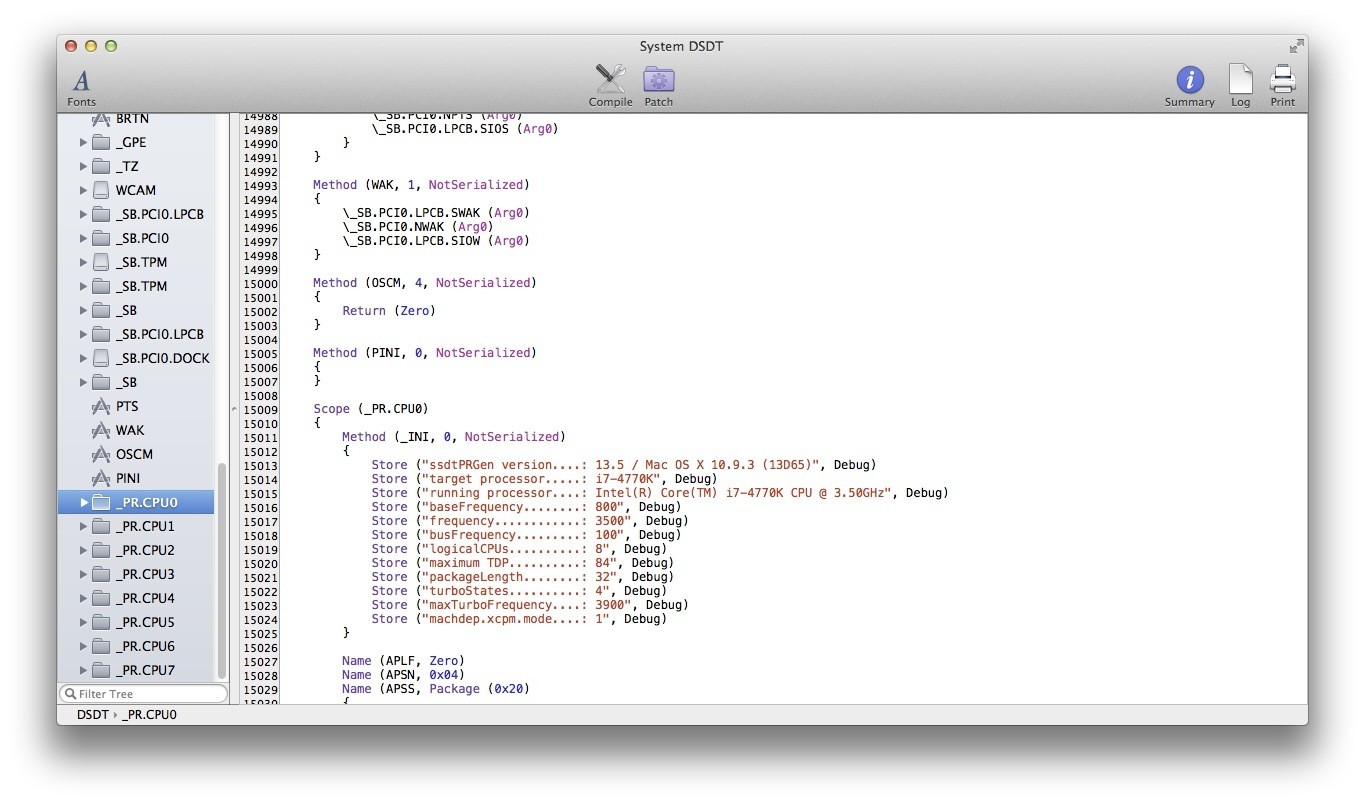Click the folder icon for _PR.CPU3
1365x804 pixels.
click(100, 575)
